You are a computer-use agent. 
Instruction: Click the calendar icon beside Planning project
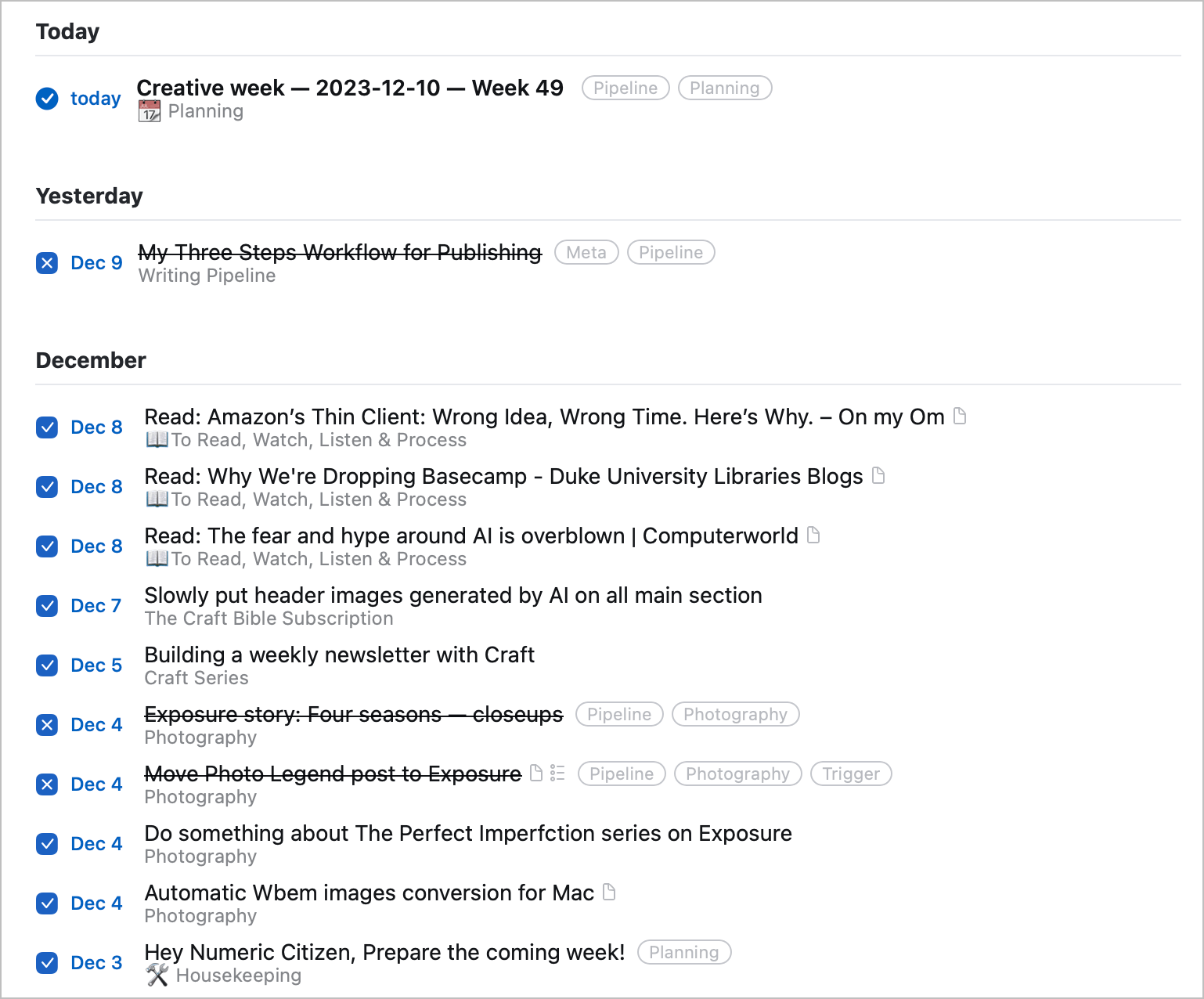click(150, 111)
